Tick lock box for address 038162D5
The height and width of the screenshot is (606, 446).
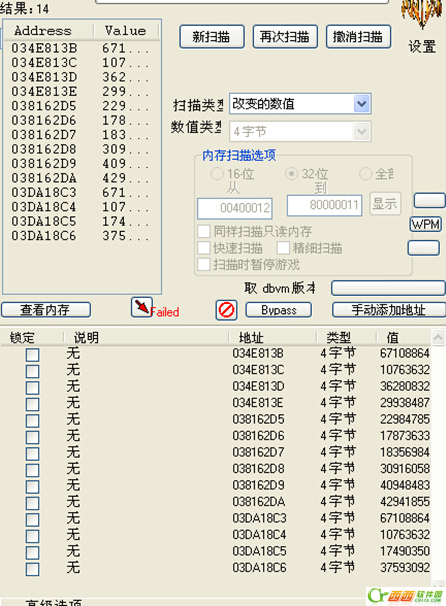32,420
